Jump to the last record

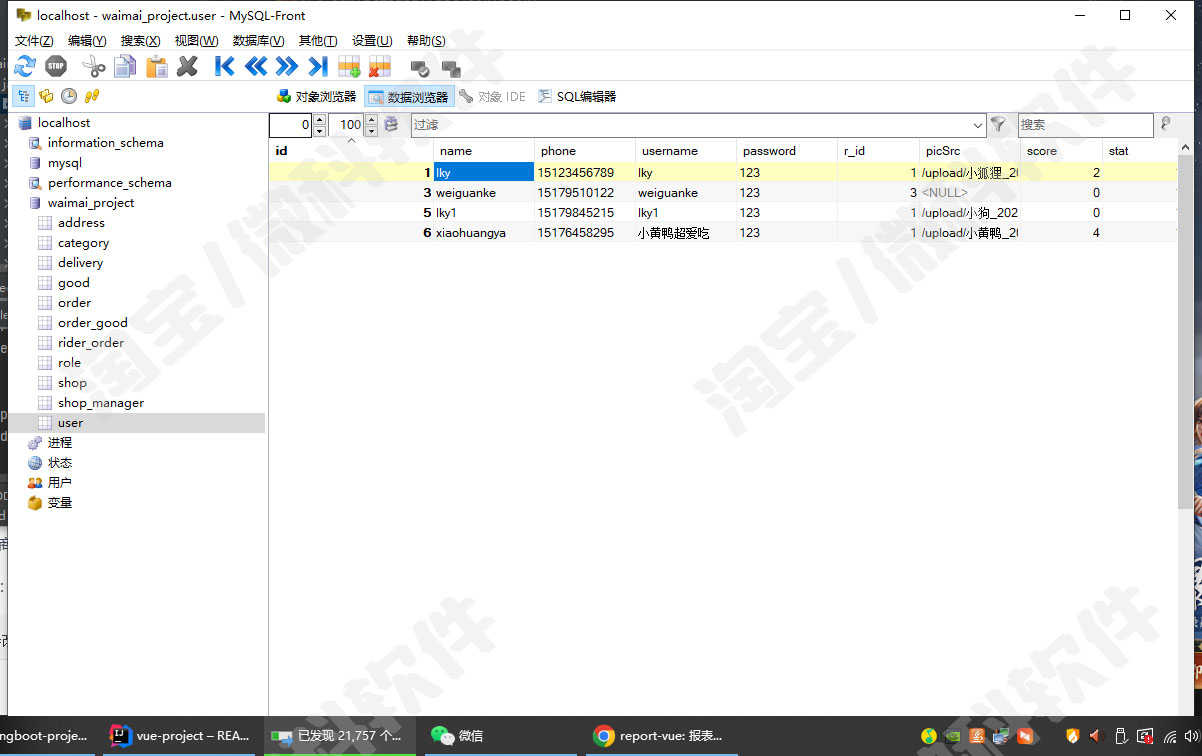(x=318, y=67)
